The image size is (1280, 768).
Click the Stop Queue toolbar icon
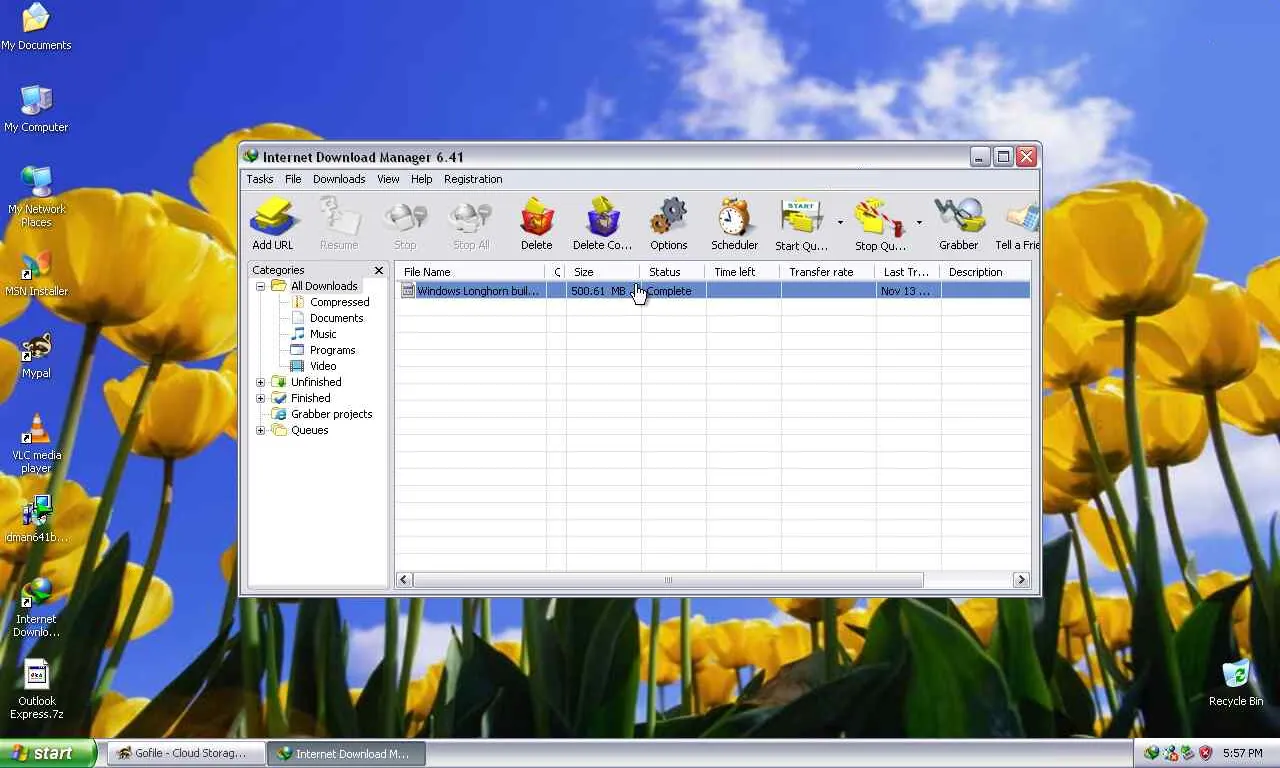click(x=880, y=223)
